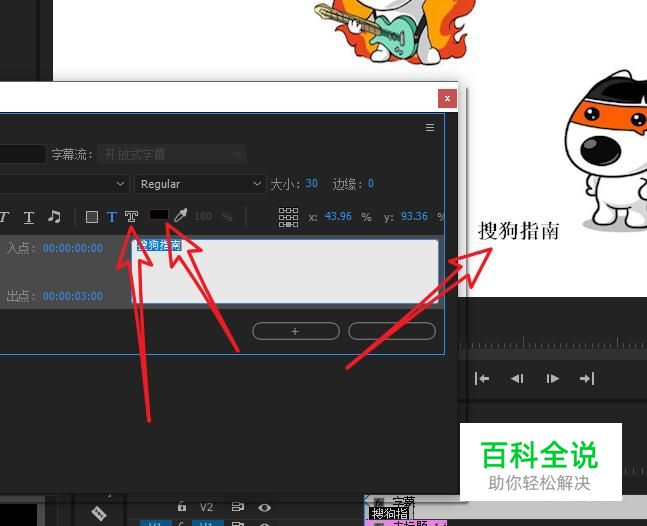This screenshot has width=647, height=526.
Task: Toggle italic text style
Action: pyautogui.click(x=4, y=217)
